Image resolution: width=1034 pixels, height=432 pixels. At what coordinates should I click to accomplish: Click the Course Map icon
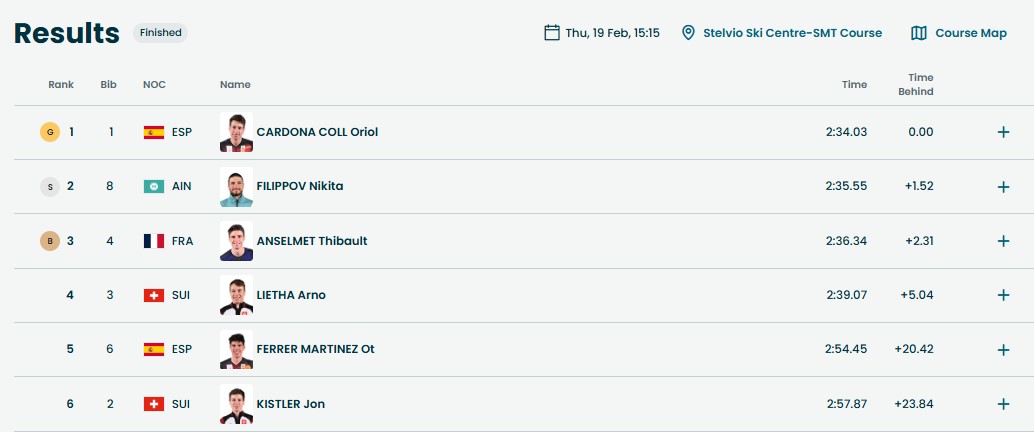pyautogui.click(x=919, y=33)
